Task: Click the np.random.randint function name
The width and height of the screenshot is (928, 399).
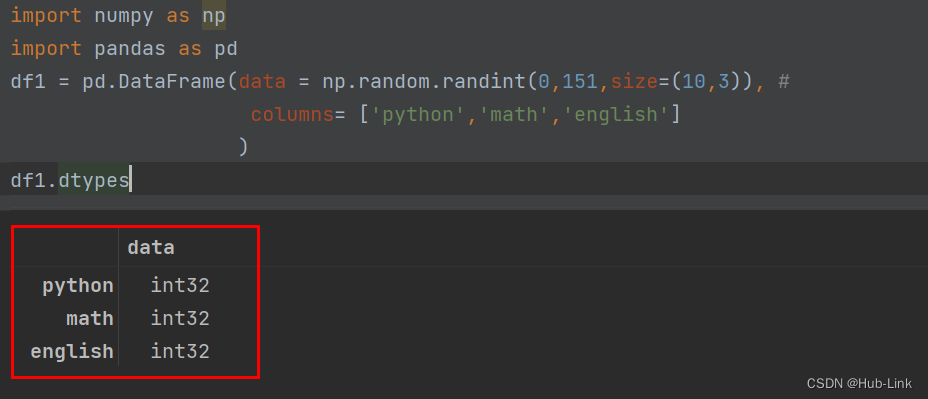Action: (424, 81)
